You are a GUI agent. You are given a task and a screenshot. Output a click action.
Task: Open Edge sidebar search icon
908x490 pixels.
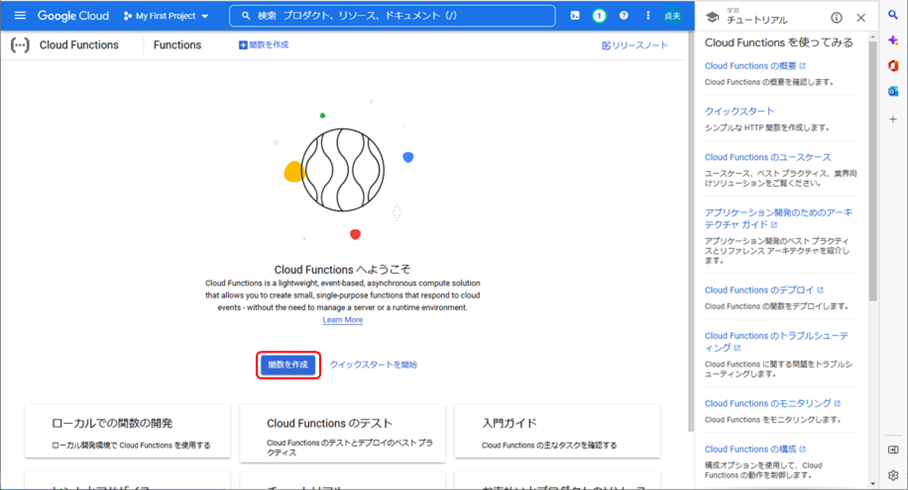point(893,16)
